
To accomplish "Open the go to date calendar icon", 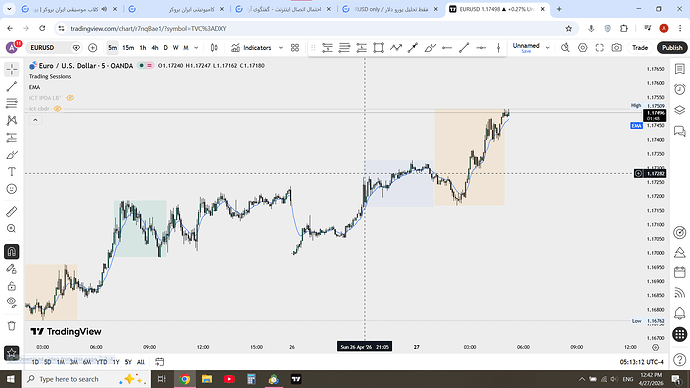I will click(159, 362).
